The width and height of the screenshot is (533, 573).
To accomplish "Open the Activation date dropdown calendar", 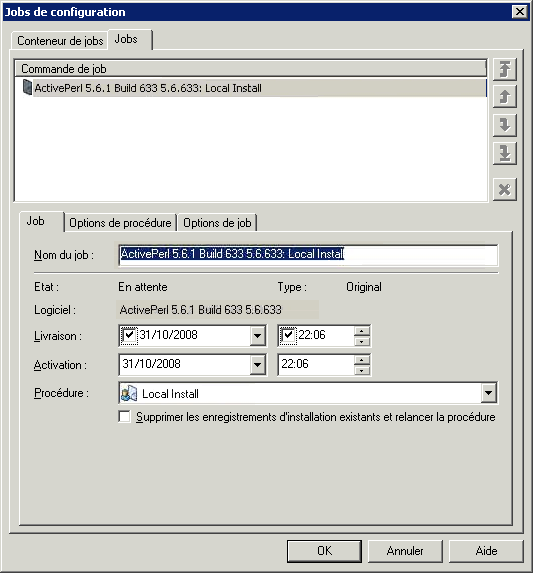I will (x=258, y=364).
